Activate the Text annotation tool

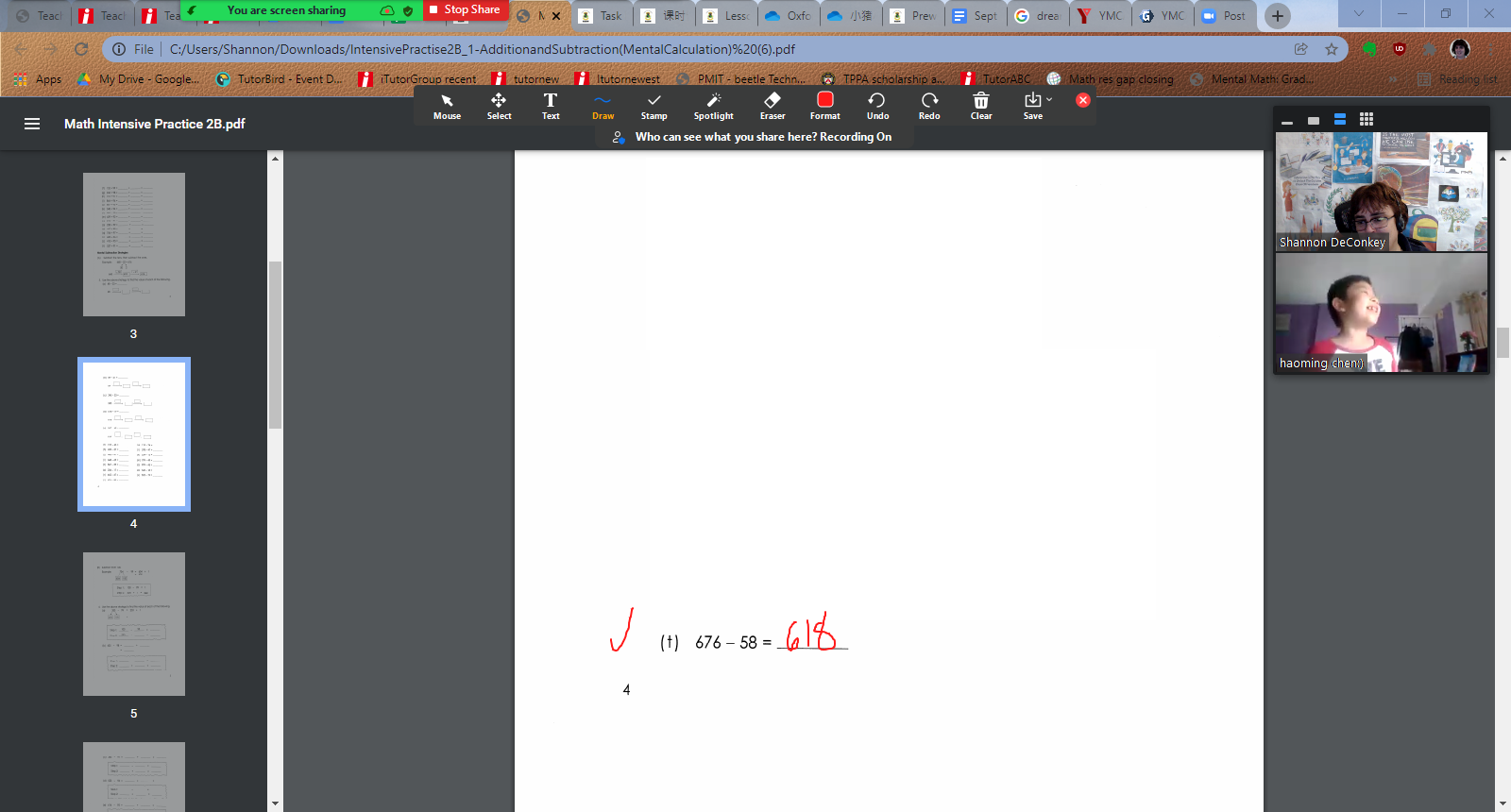click(551, 106)
